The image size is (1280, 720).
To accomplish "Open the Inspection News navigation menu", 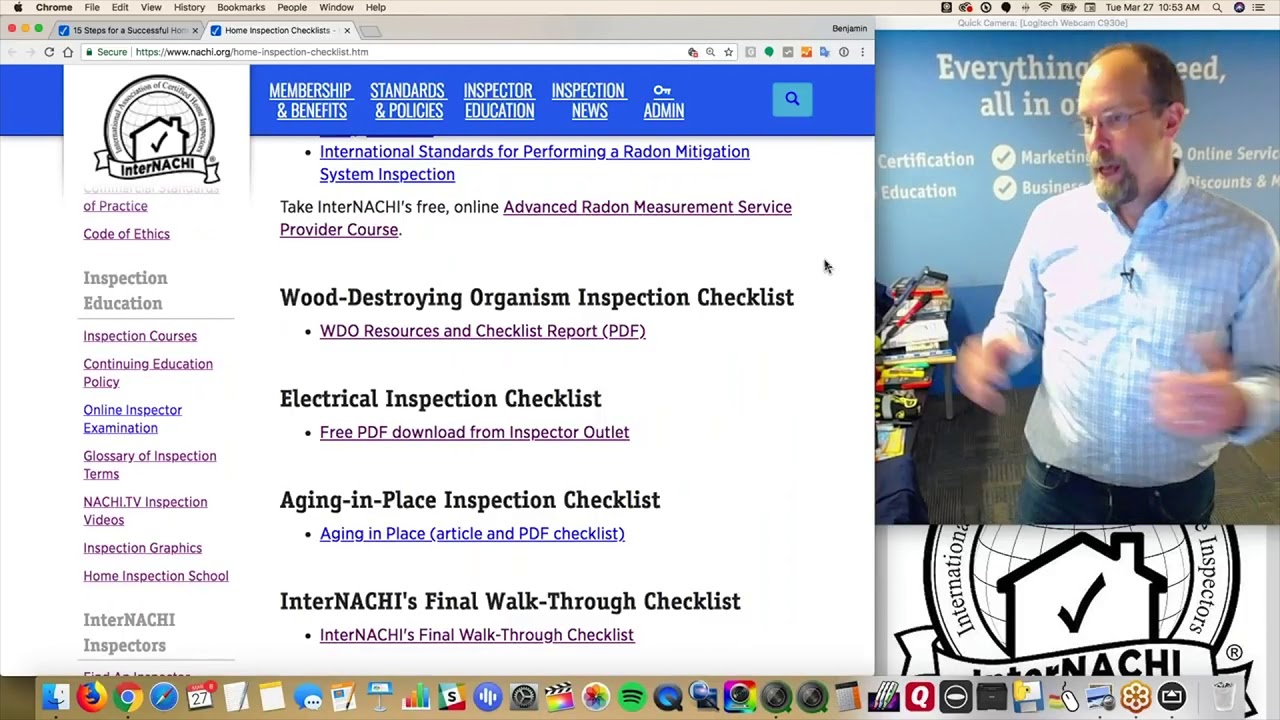I will click(x=588, y=101).
